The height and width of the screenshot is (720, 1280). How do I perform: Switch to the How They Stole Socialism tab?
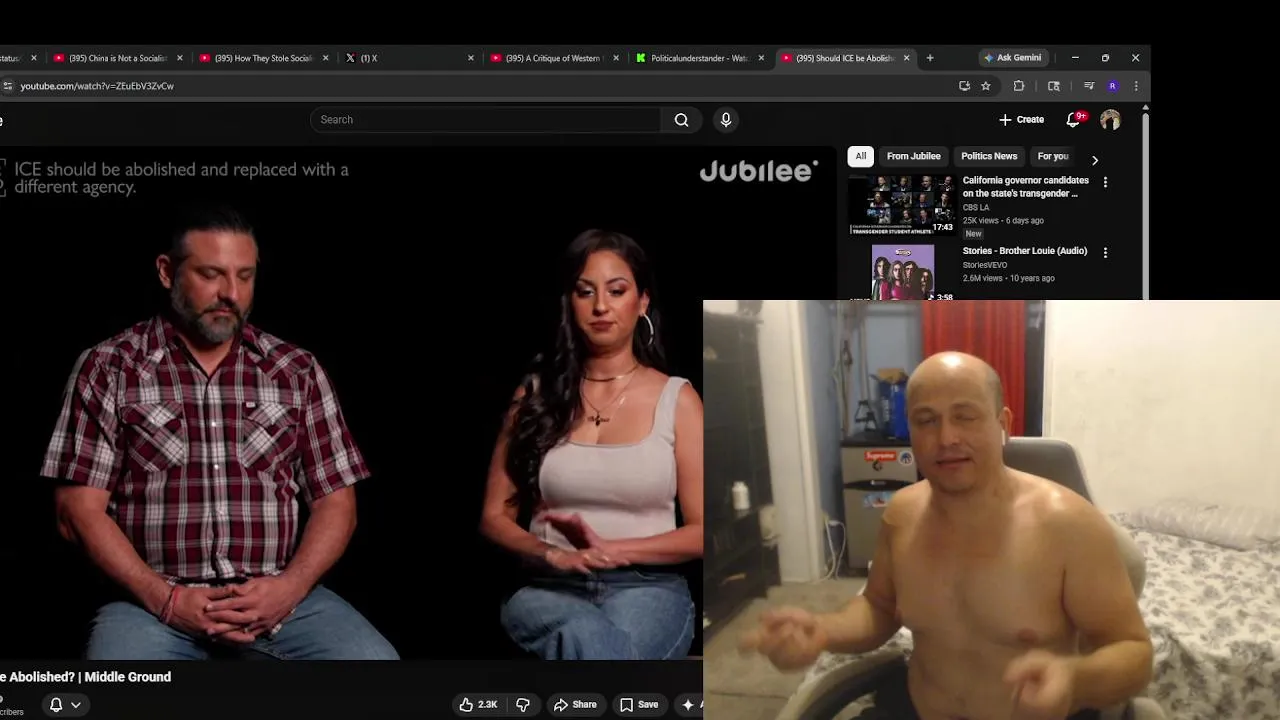256,58
